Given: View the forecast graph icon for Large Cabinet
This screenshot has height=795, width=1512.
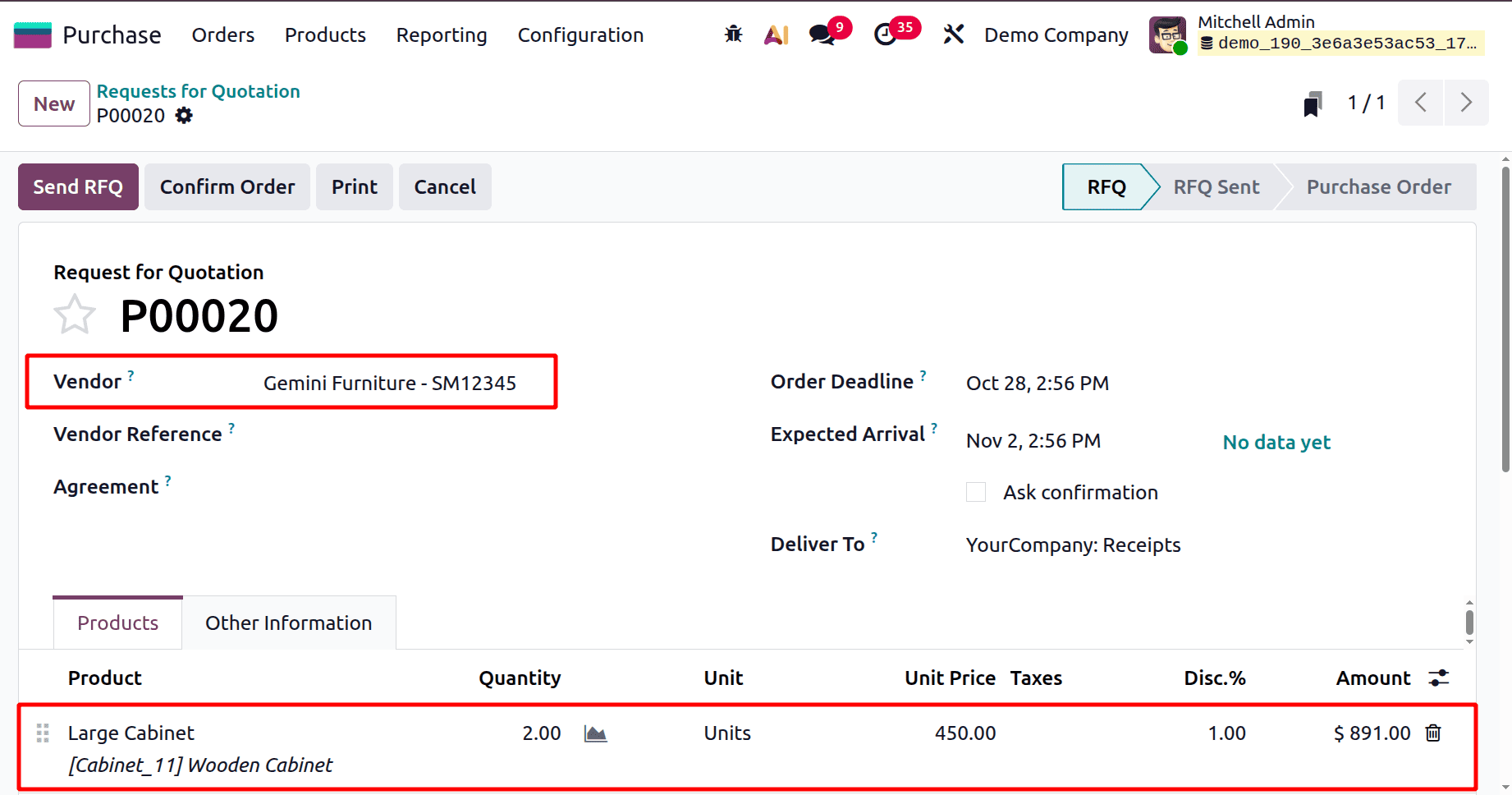Looking at the screenshot, I should 595,733.
